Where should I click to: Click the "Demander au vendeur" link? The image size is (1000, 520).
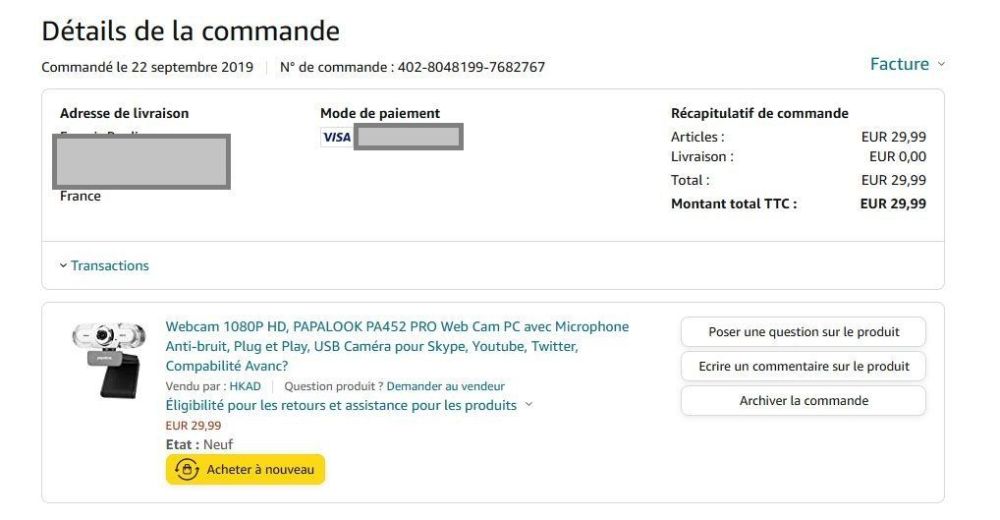[445, 386]
